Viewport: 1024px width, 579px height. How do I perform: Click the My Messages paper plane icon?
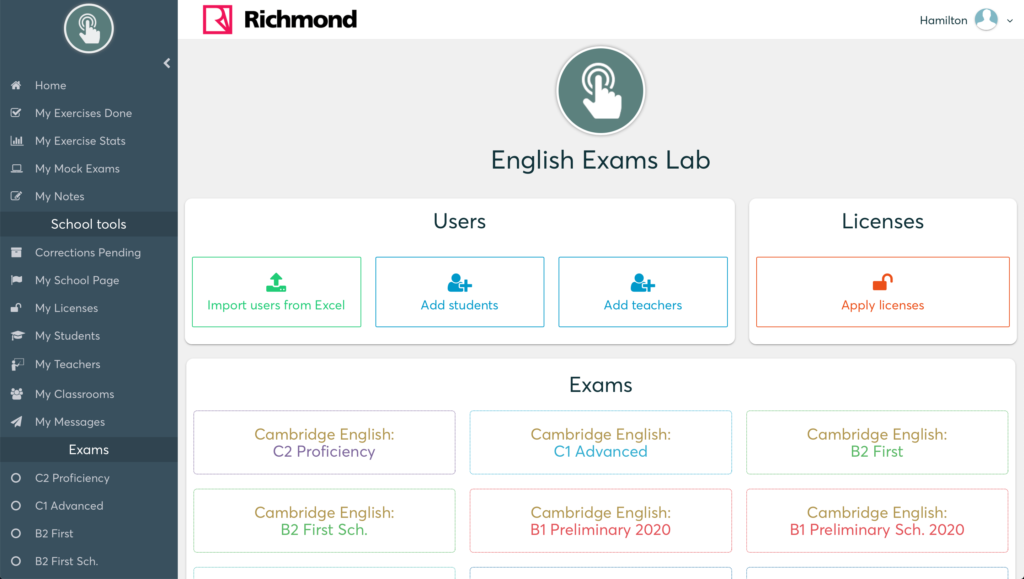pos(16,422)
